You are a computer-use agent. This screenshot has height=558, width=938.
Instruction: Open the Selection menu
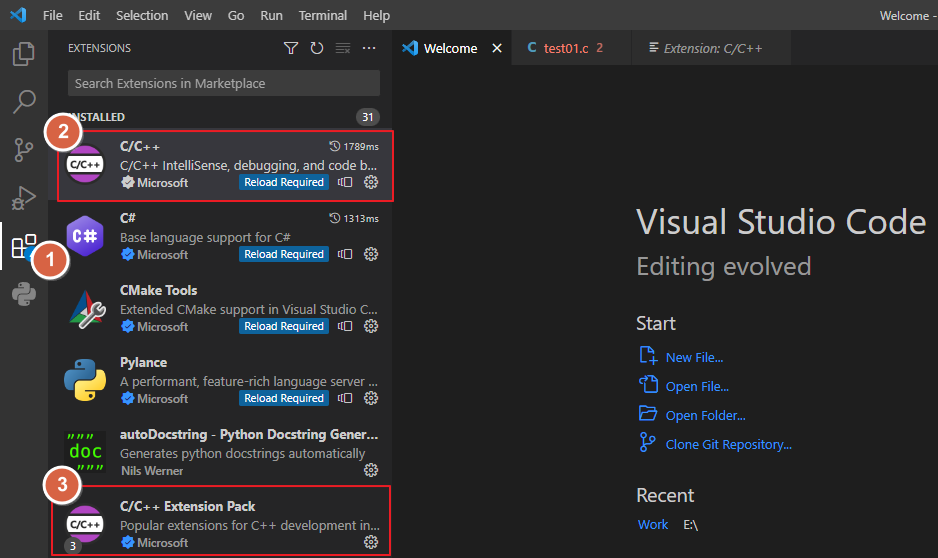point(142,16)
